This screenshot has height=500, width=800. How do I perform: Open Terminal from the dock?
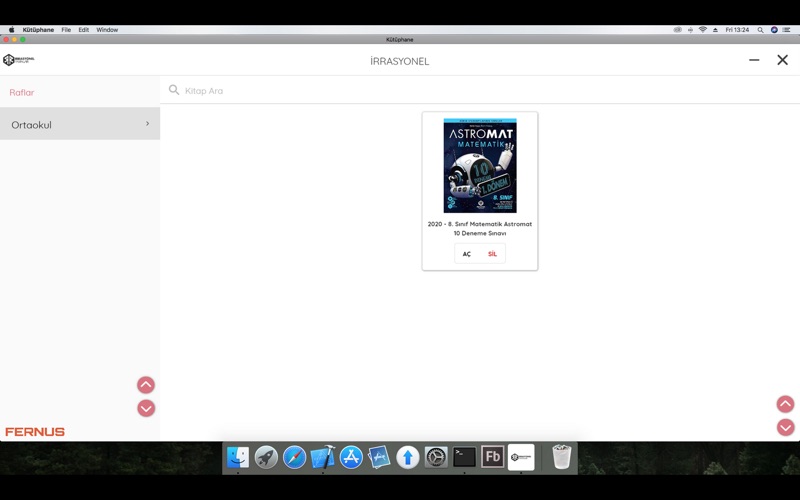[x=464, y=457]
